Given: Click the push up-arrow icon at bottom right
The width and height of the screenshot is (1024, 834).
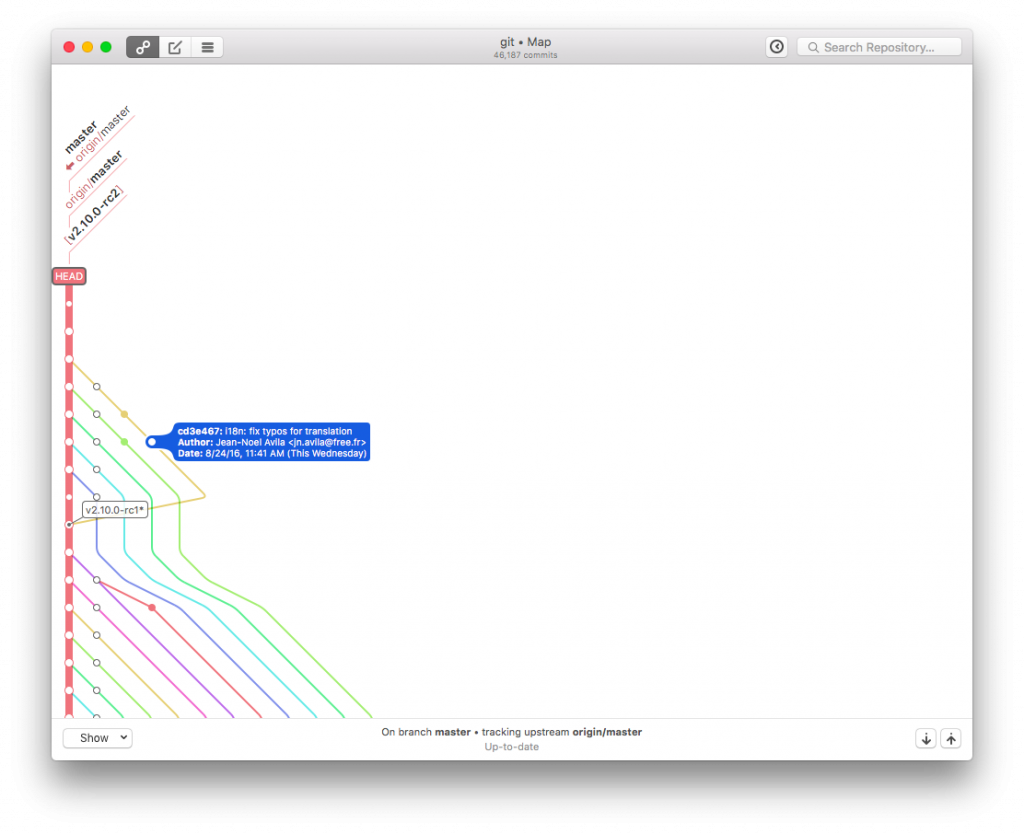Looking at the screenshot, I should [950, 738].
